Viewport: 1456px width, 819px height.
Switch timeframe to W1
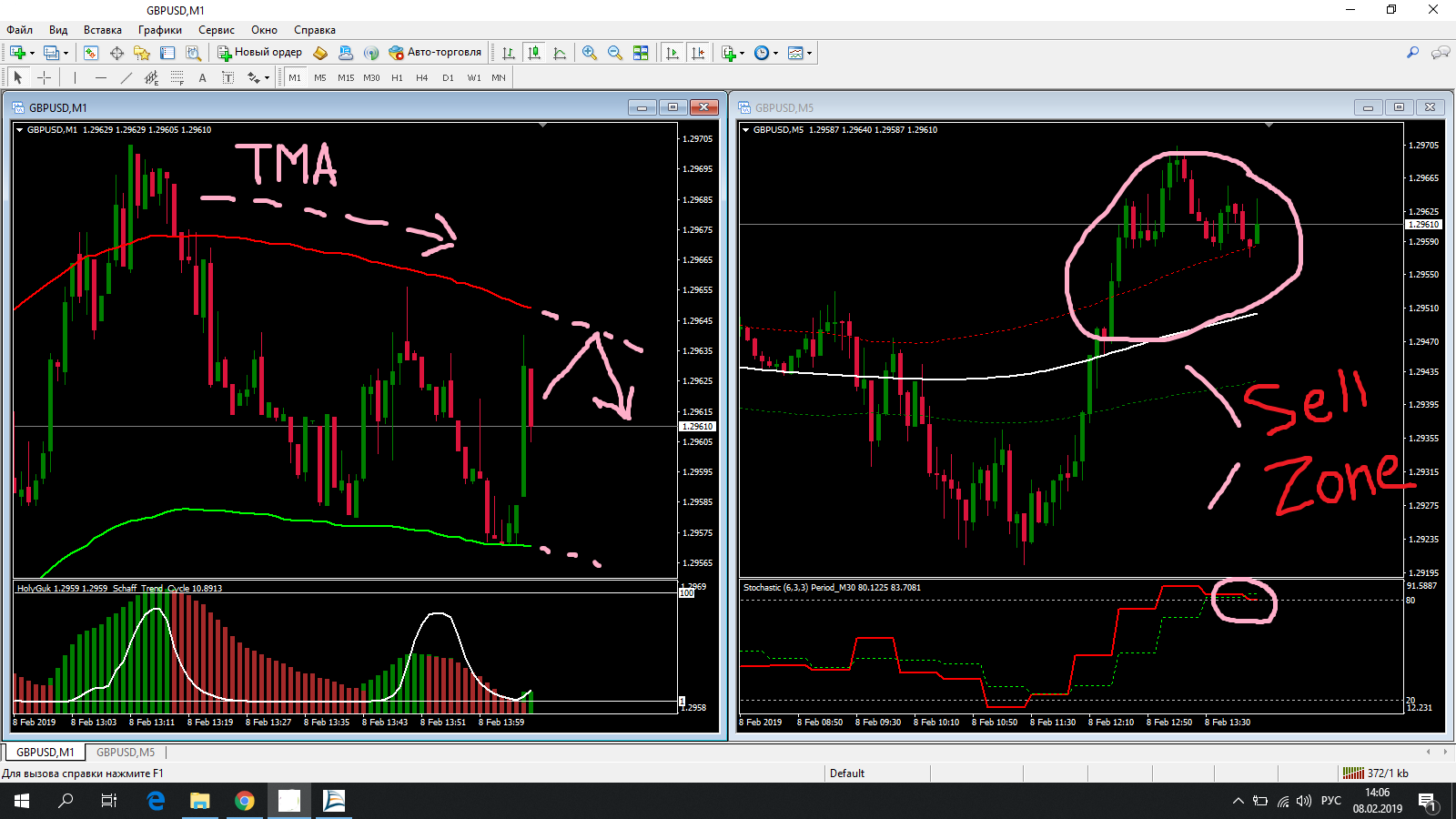click(x=474, y=77)
